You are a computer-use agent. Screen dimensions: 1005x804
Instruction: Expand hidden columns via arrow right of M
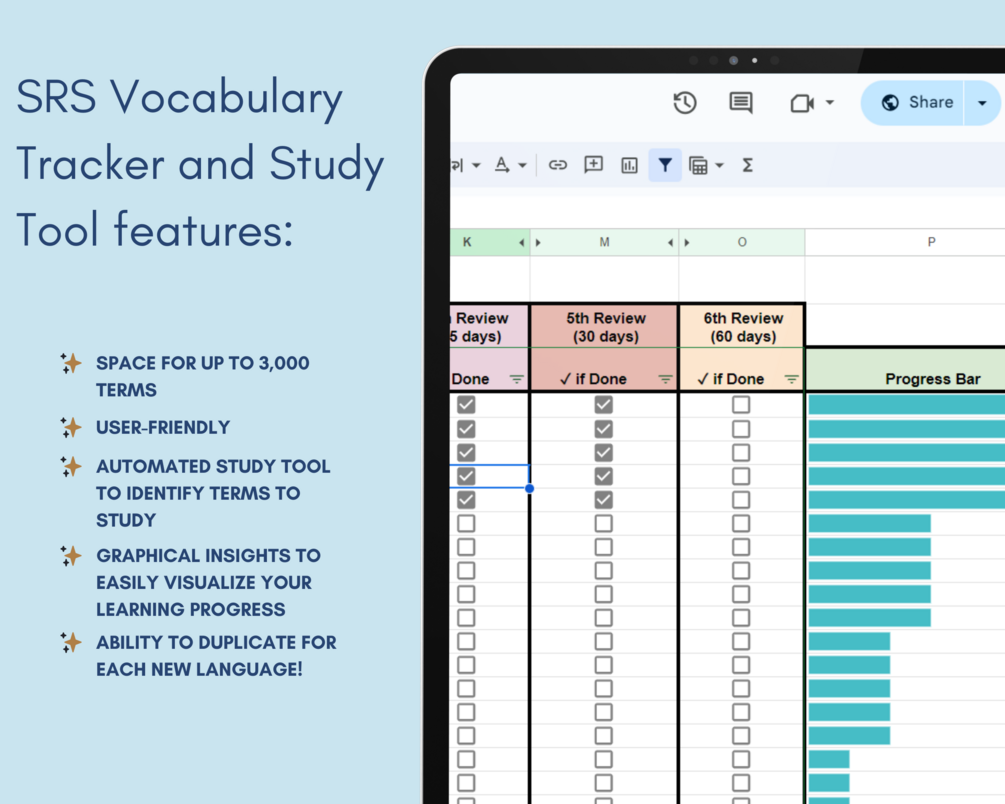(x=670, y=242)
